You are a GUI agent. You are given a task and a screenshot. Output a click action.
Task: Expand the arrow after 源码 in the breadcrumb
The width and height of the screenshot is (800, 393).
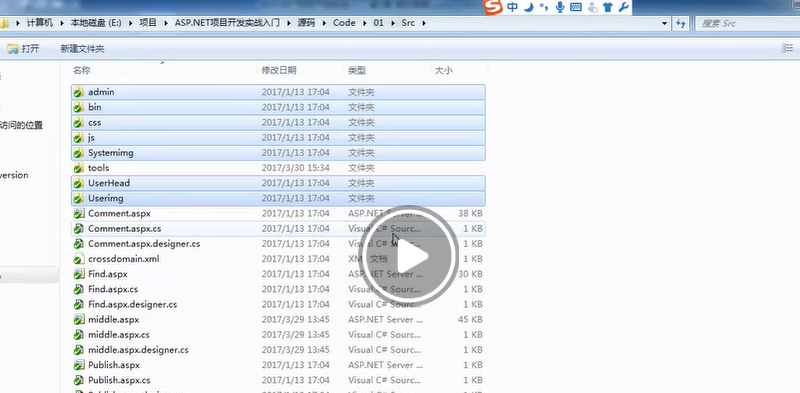pyautogui.click(x=325, y=23)
